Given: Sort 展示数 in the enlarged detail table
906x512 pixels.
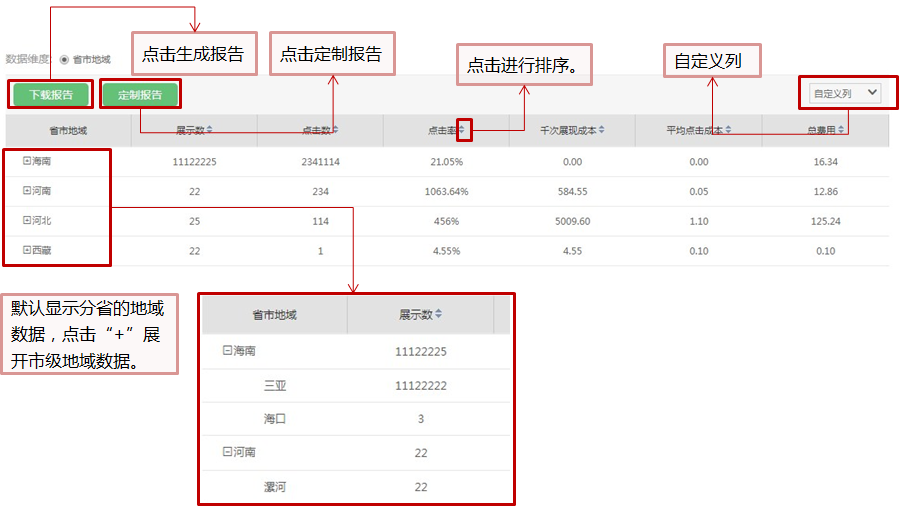Looking at the screenshot, I should (x=438, y=315).
